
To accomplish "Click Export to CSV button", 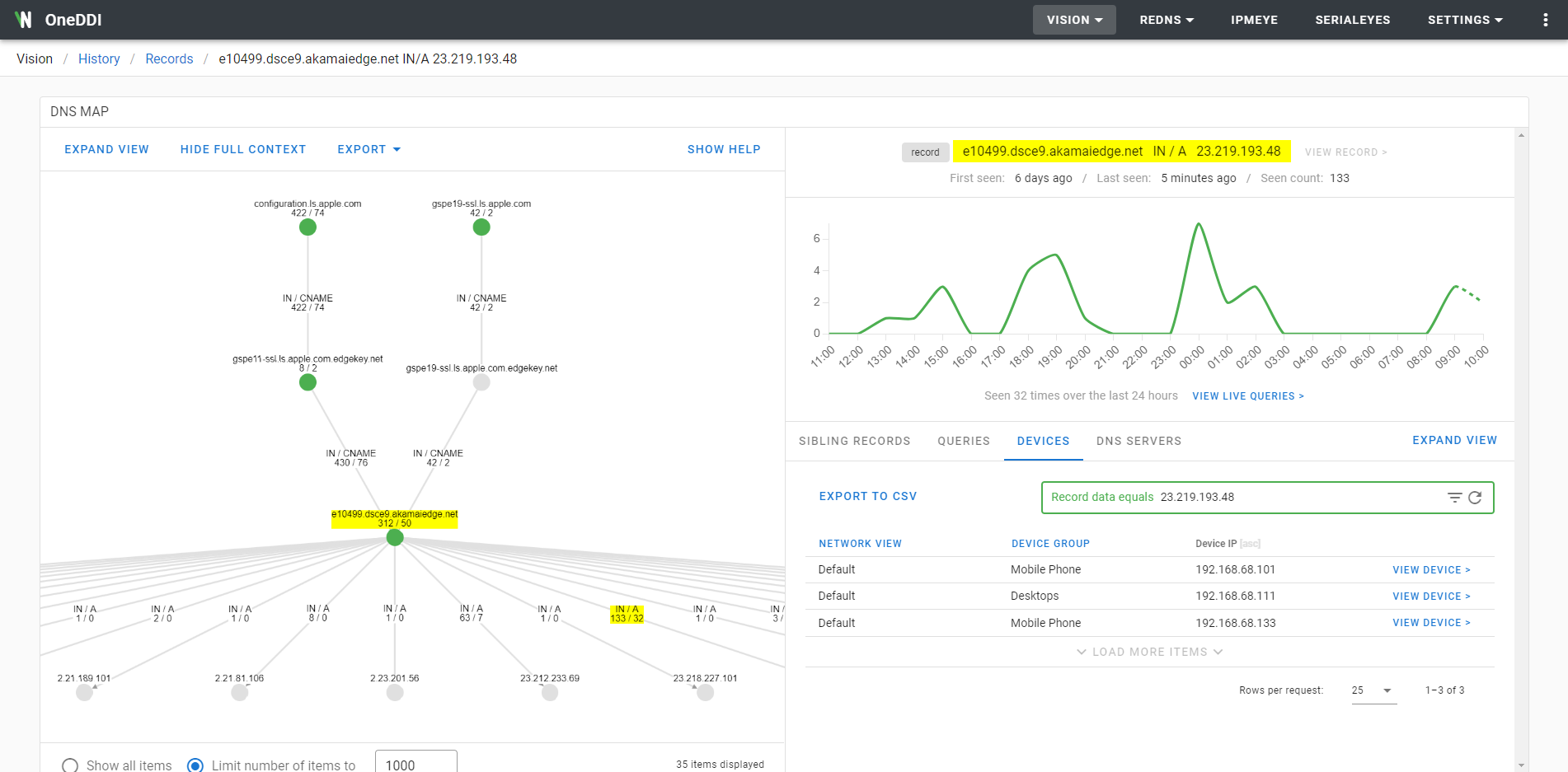I will click(x=867, y=496).
